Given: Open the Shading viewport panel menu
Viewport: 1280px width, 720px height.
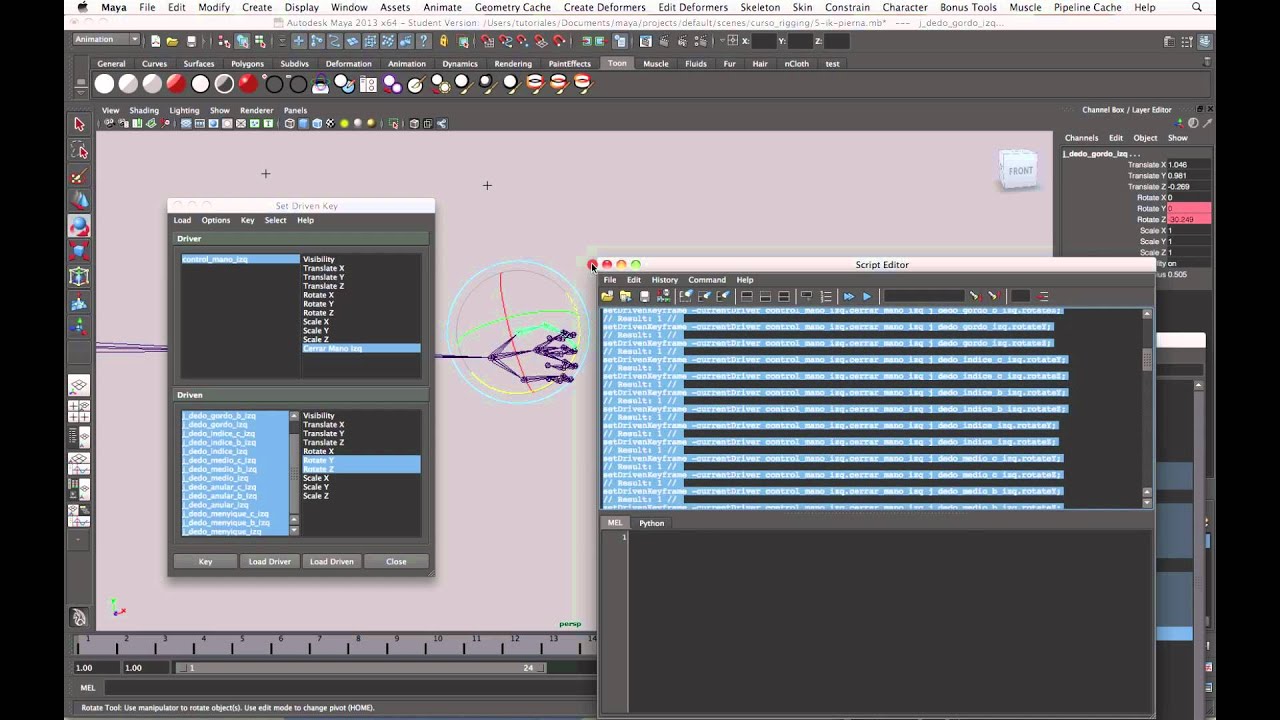Looking at the screenshot, I should 144,110.
